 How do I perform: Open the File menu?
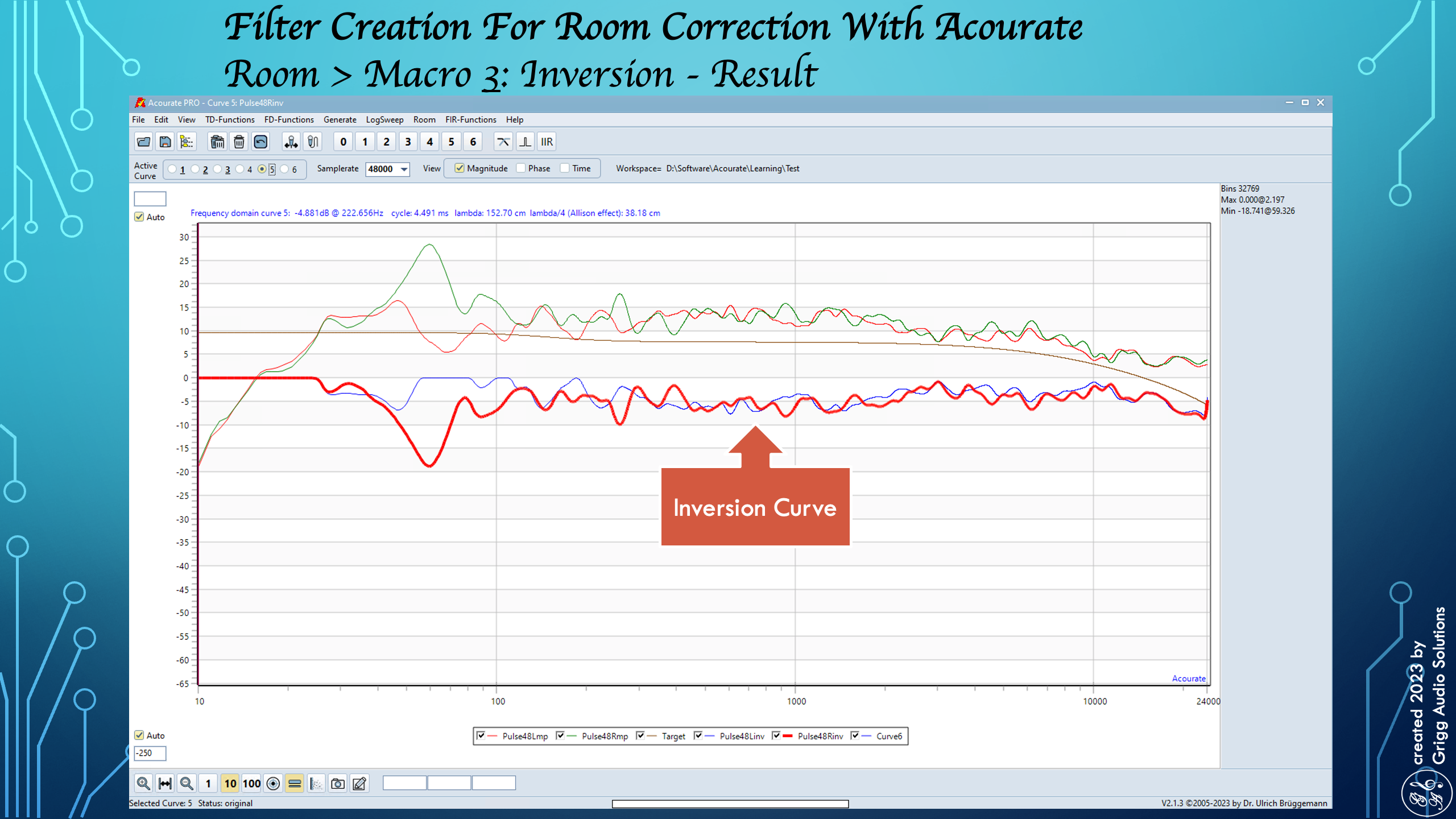coord(138,119)
